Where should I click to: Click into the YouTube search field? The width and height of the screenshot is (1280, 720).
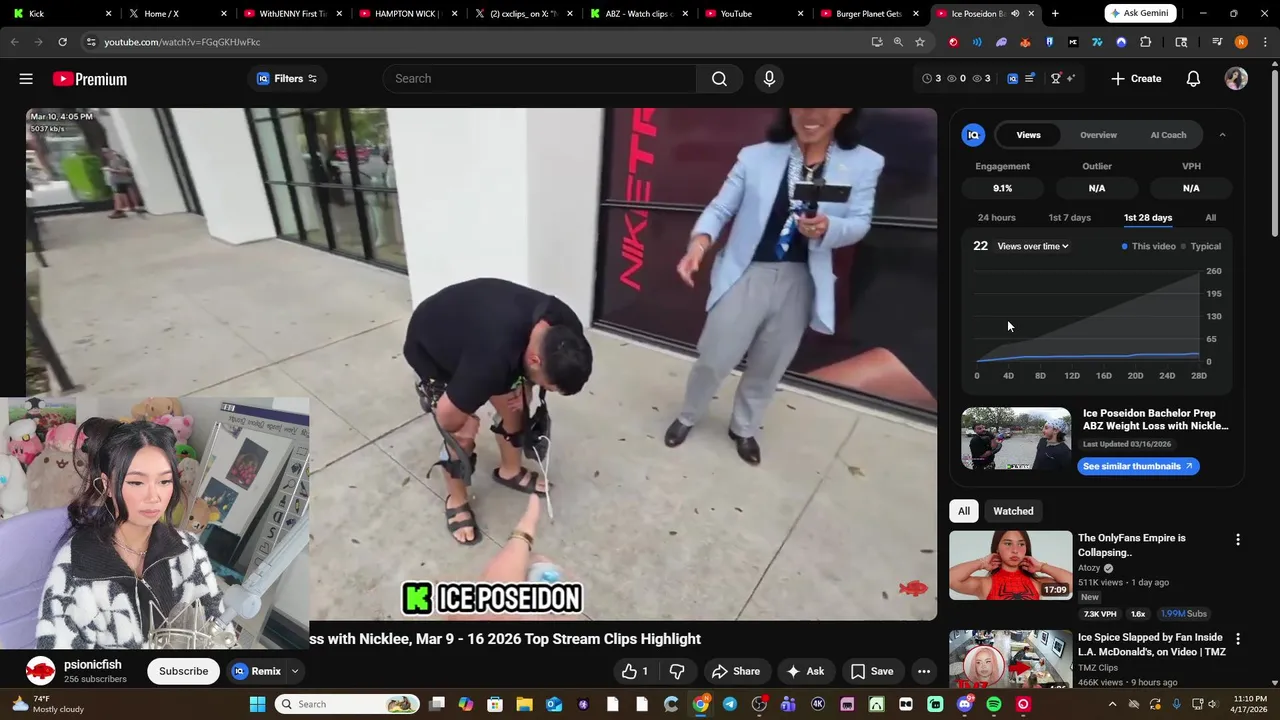tap(540, 79)
